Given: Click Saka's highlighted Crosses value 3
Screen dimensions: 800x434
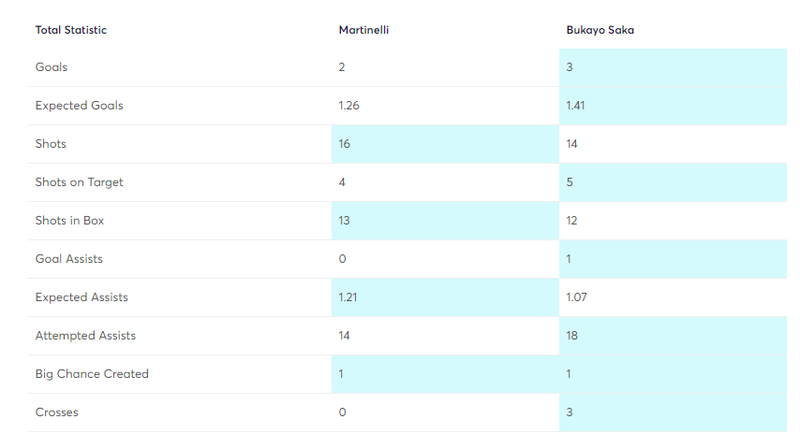Looking at the screenshot, I should pyautogui.click(x=569, y=412).
